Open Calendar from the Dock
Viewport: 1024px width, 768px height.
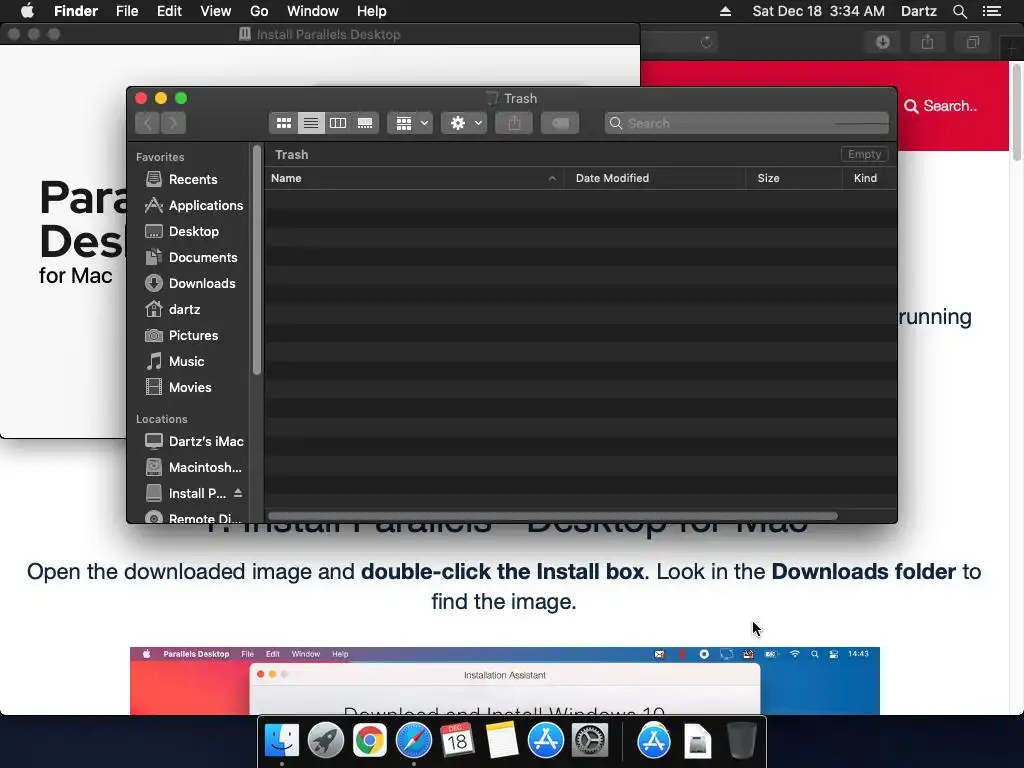(457, 741)
